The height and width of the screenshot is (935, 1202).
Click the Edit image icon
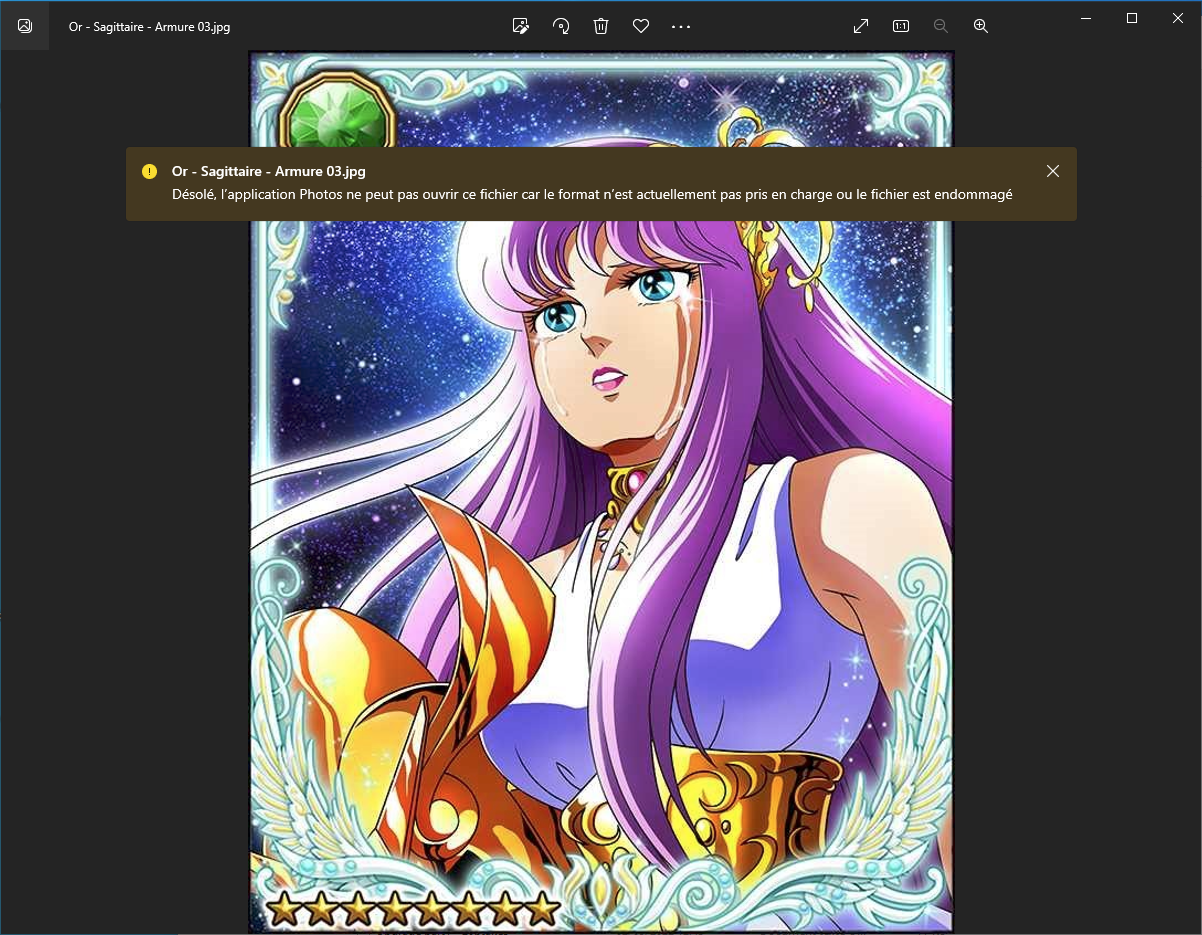[x=520, y=26]
